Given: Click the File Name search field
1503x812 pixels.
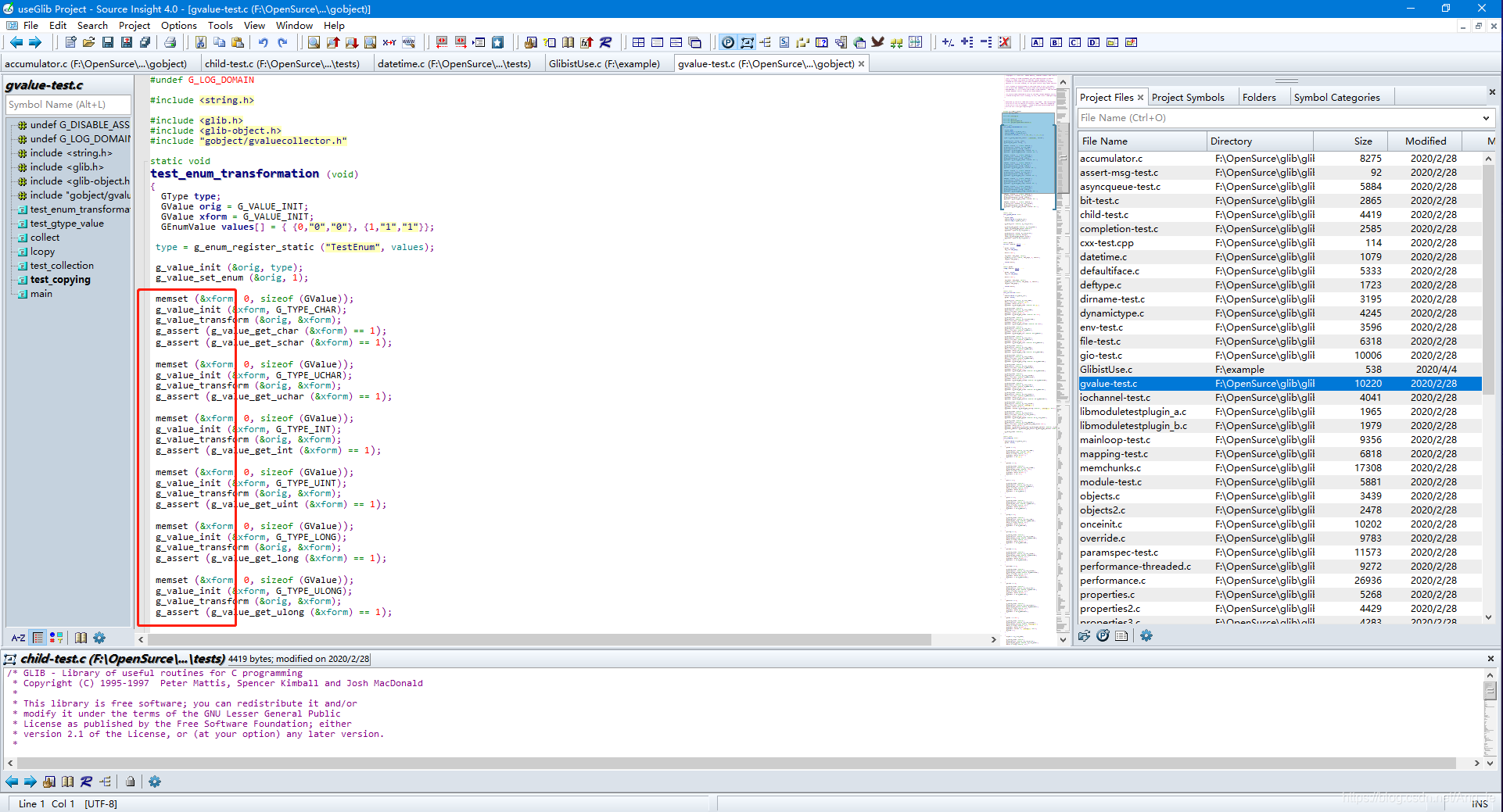Looking at the screenshot, I should click(1279, 118).
